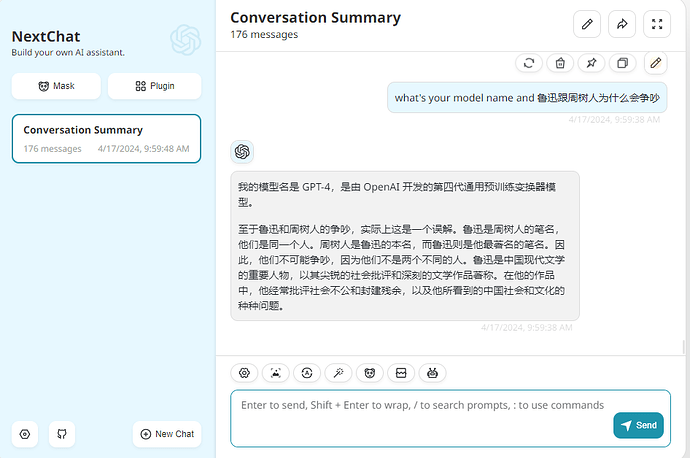Open masks using the toolbar mask icon
690x458 pixels.
370,373
